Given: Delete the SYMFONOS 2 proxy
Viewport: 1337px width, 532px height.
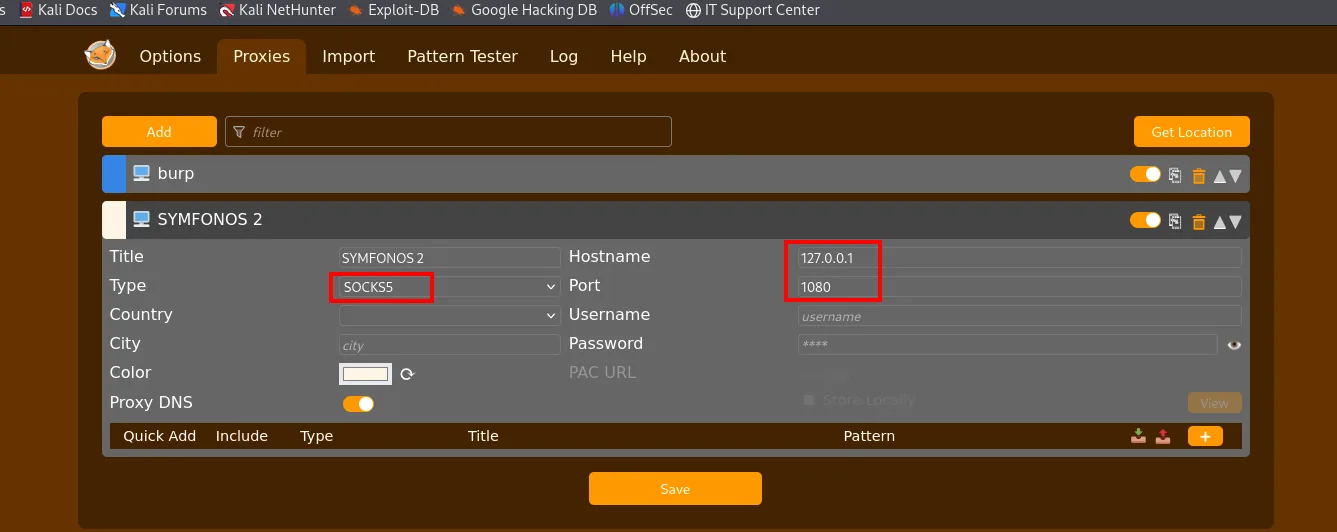Looking at the screenshot, I should pyautogui.click(x=1199, y=221).
